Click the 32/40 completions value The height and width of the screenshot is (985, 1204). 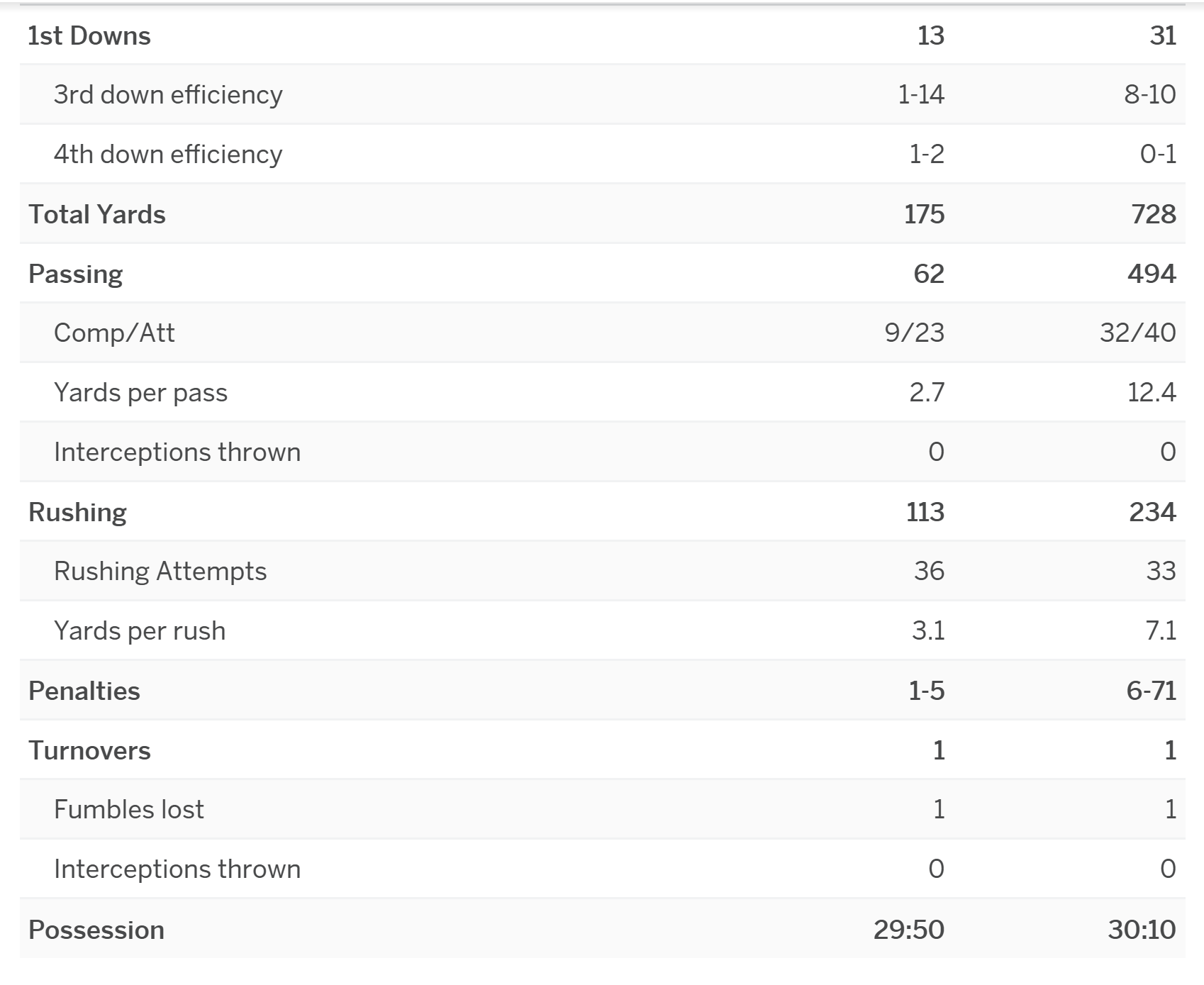1137,333
